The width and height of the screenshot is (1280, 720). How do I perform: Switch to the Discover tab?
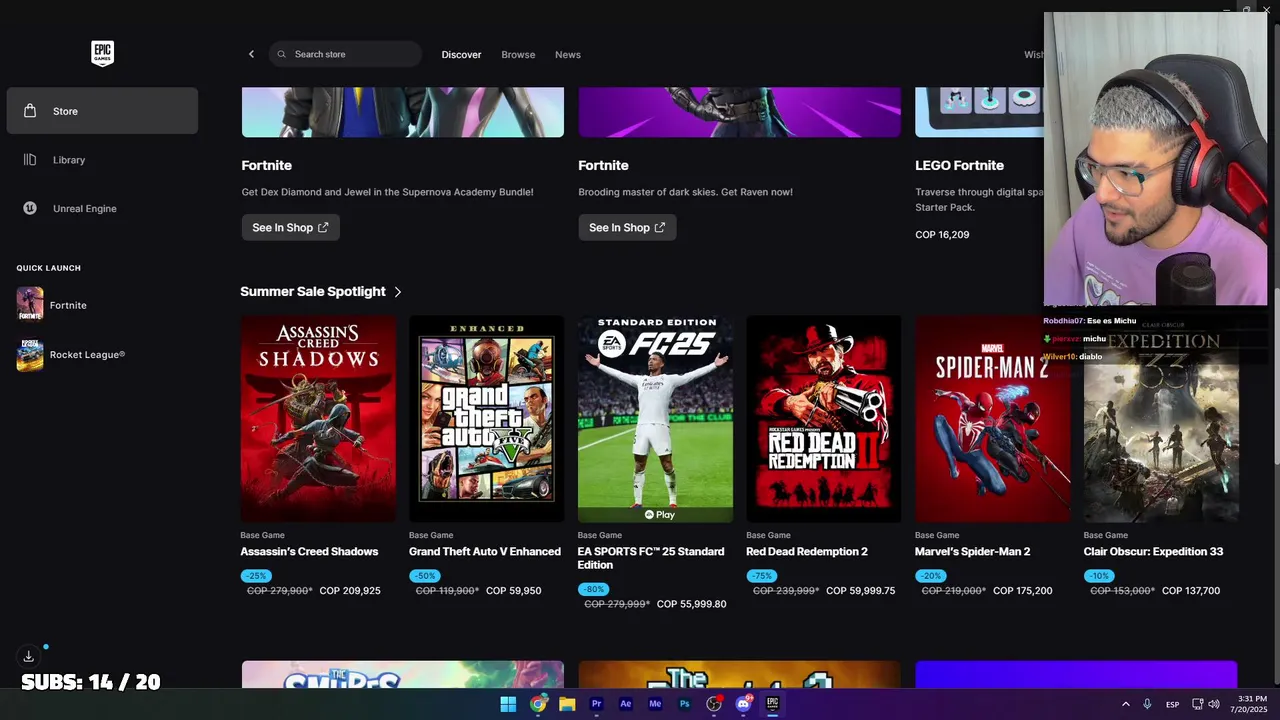tap(461, 55)
